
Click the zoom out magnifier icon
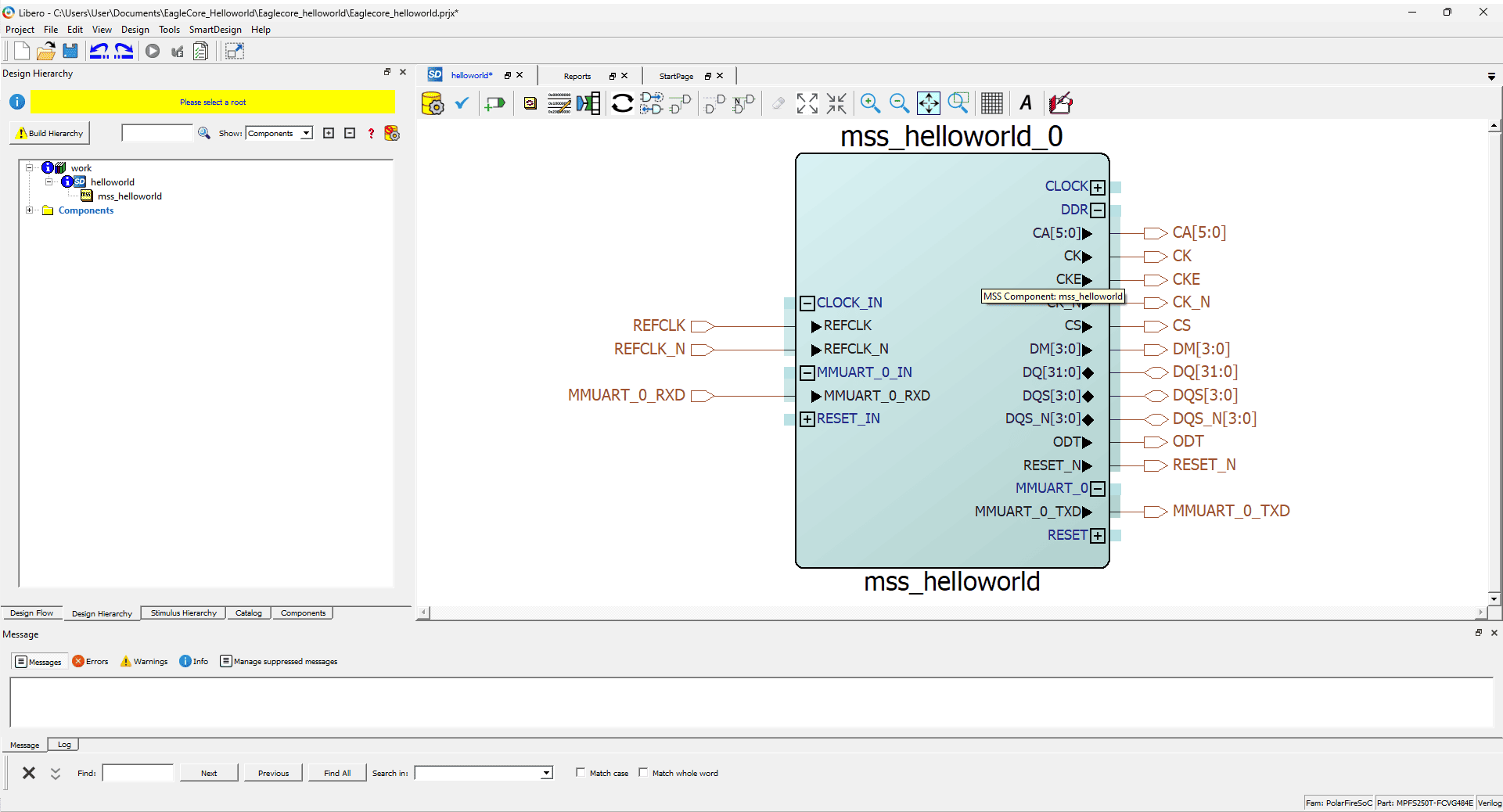pyautogui.click(x=899, y=103)
